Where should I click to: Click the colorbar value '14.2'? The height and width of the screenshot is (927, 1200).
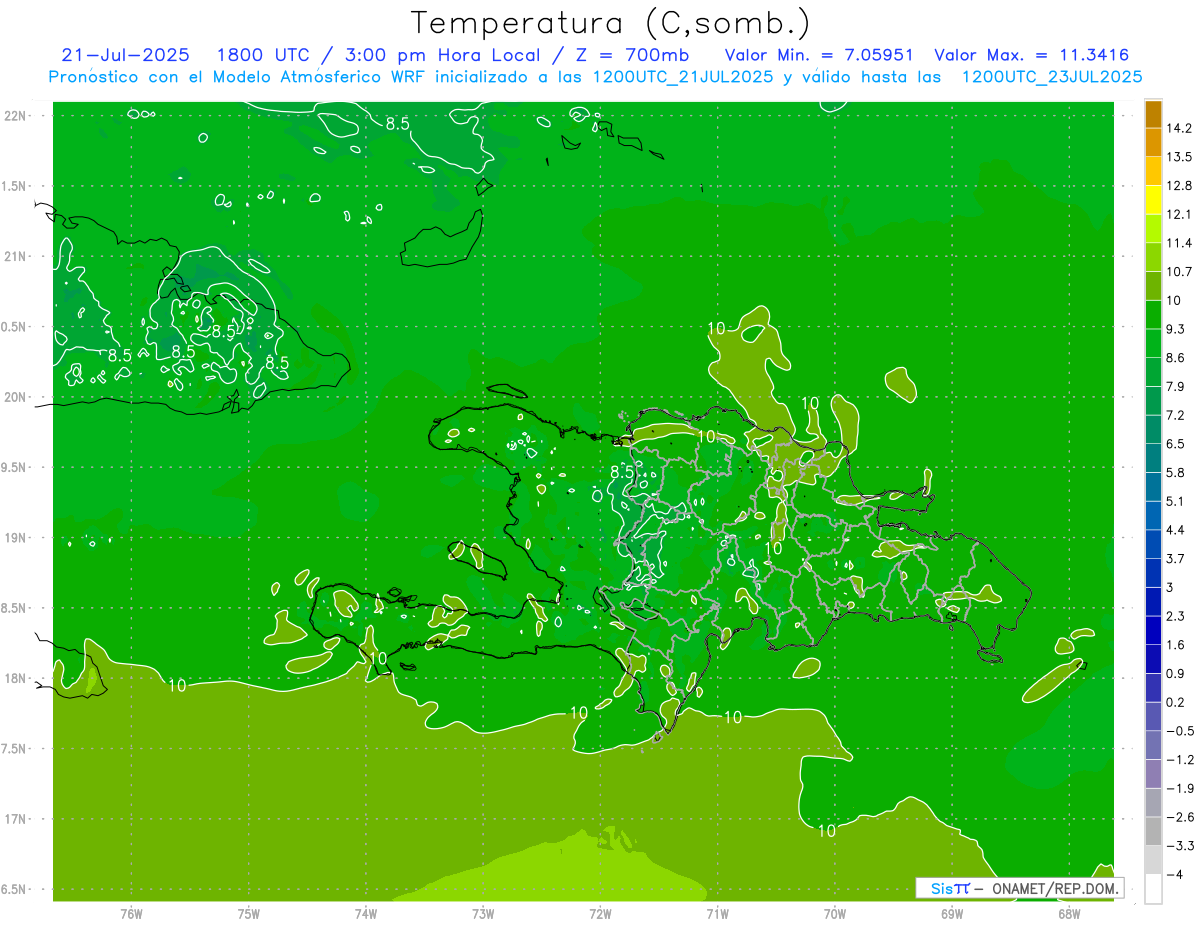pos(1180,128)
